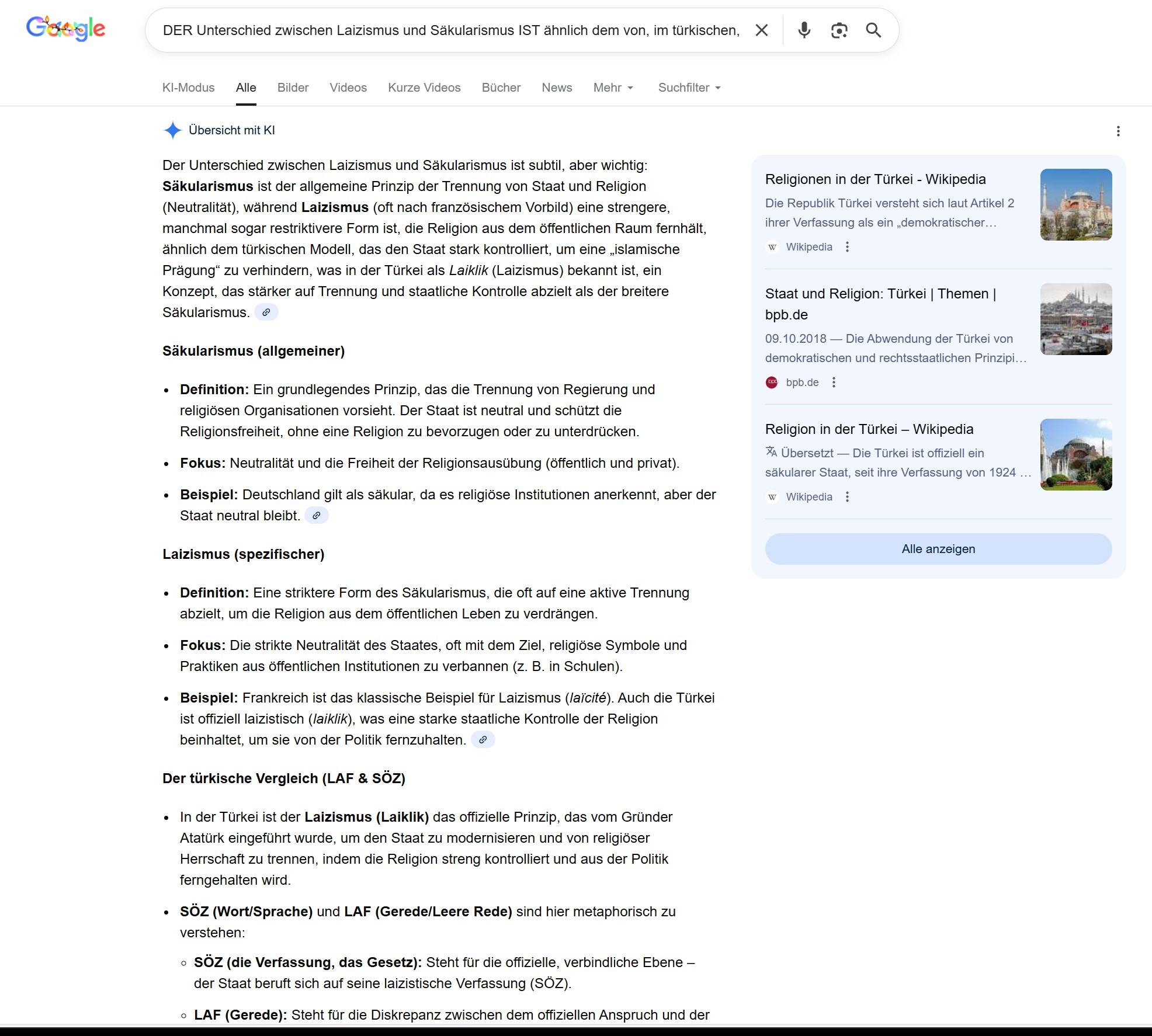The image size is (1152, 1036).
Task: Open 'Religionen in der Türkei - Wikipedia' link
Action: pyautogui.click(x=875, y=179)
